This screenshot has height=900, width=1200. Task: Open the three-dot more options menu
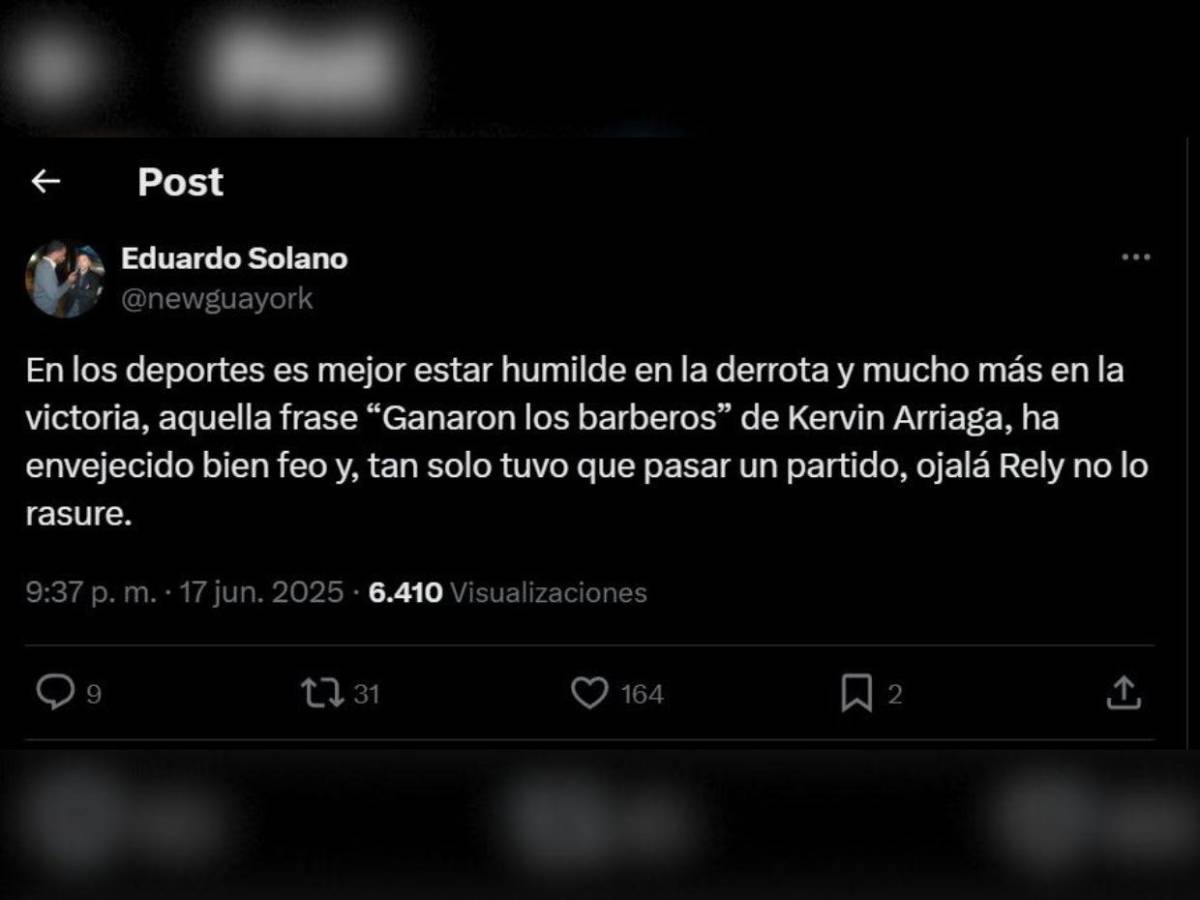coord(1136,257)
